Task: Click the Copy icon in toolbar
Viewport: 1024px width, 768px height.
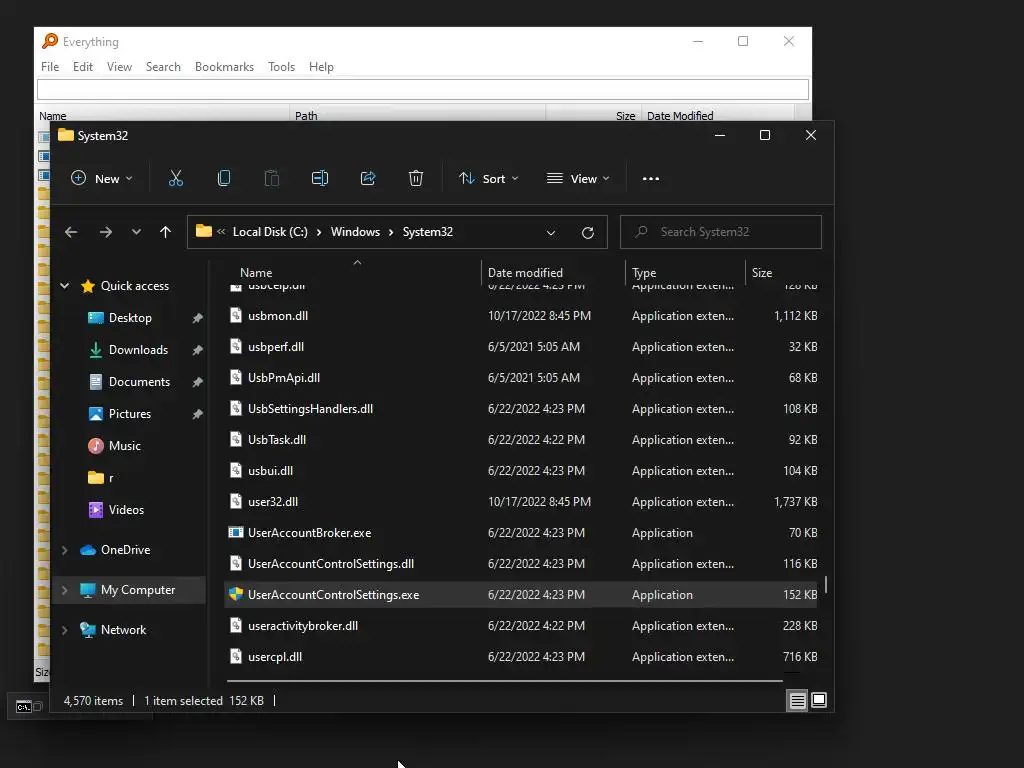Action: click(x=223, y=178)
